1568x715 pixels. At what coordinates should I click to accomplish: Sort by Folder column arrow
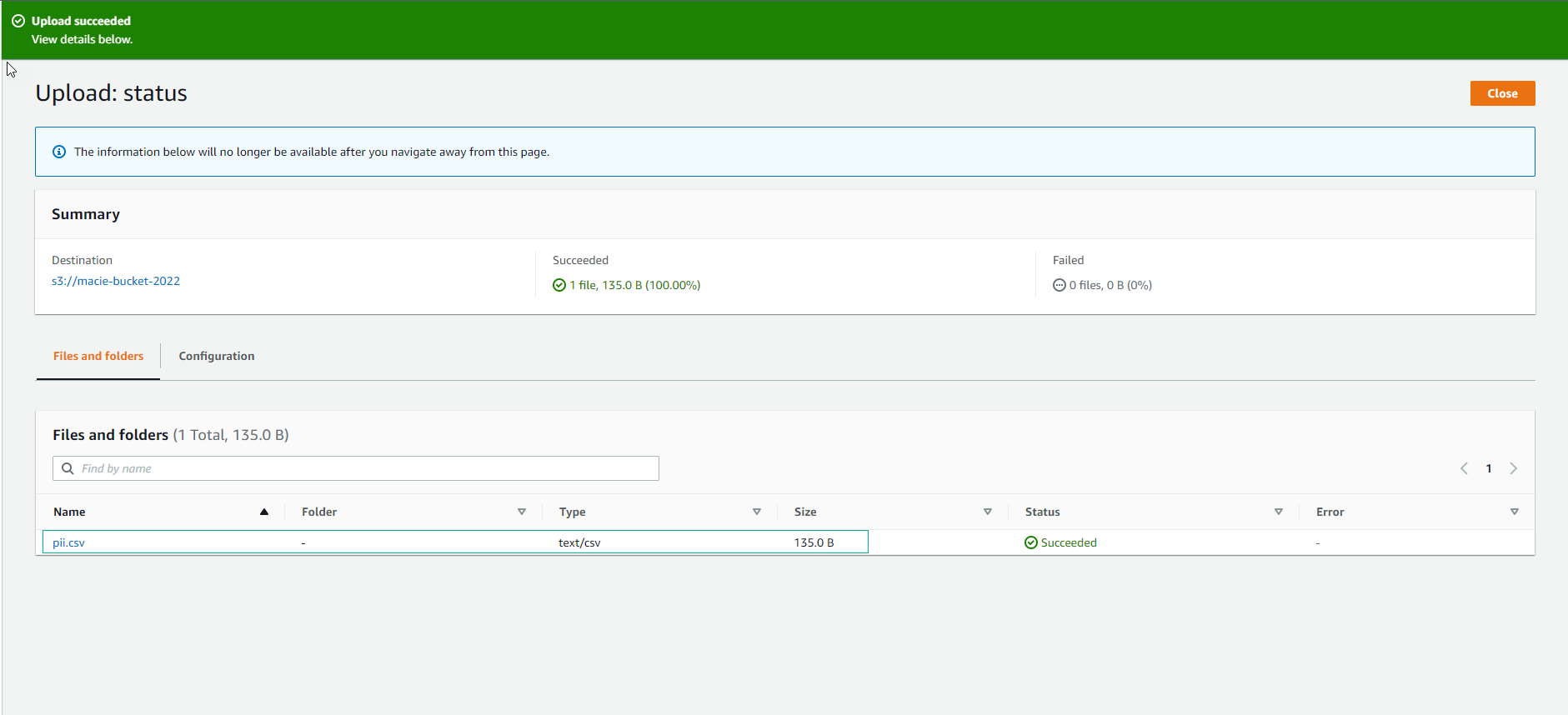[x=522, y=512]
